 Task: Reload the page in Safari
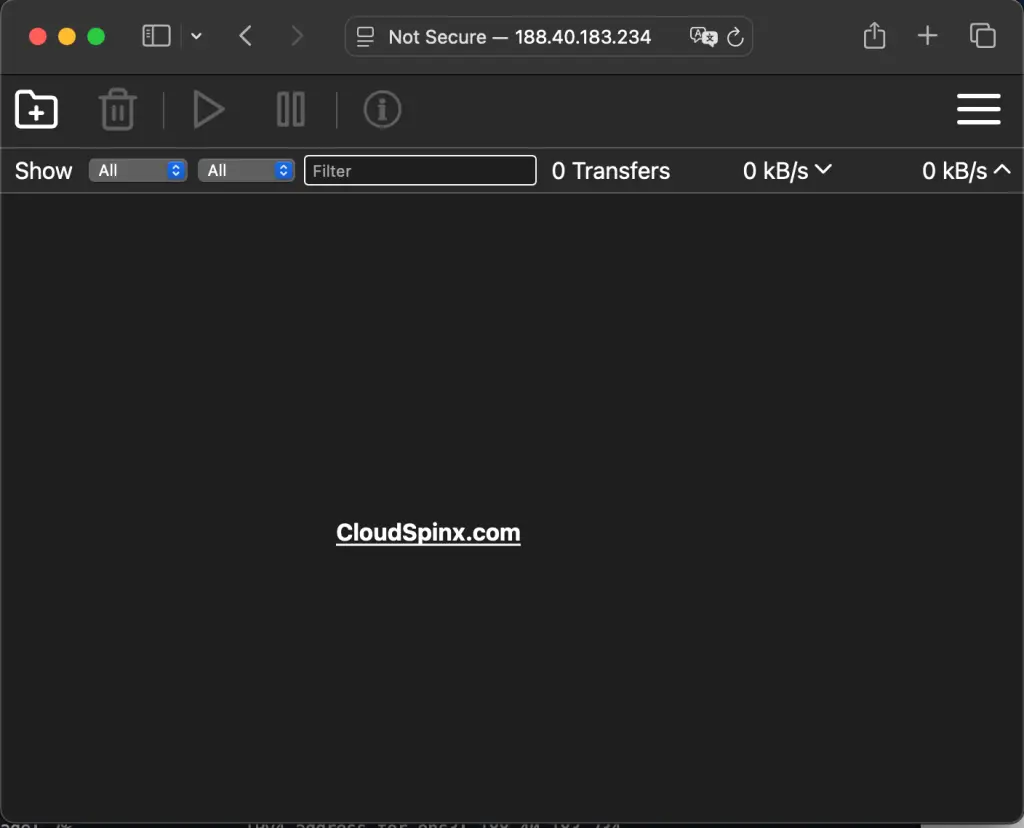tap(735, 37)
